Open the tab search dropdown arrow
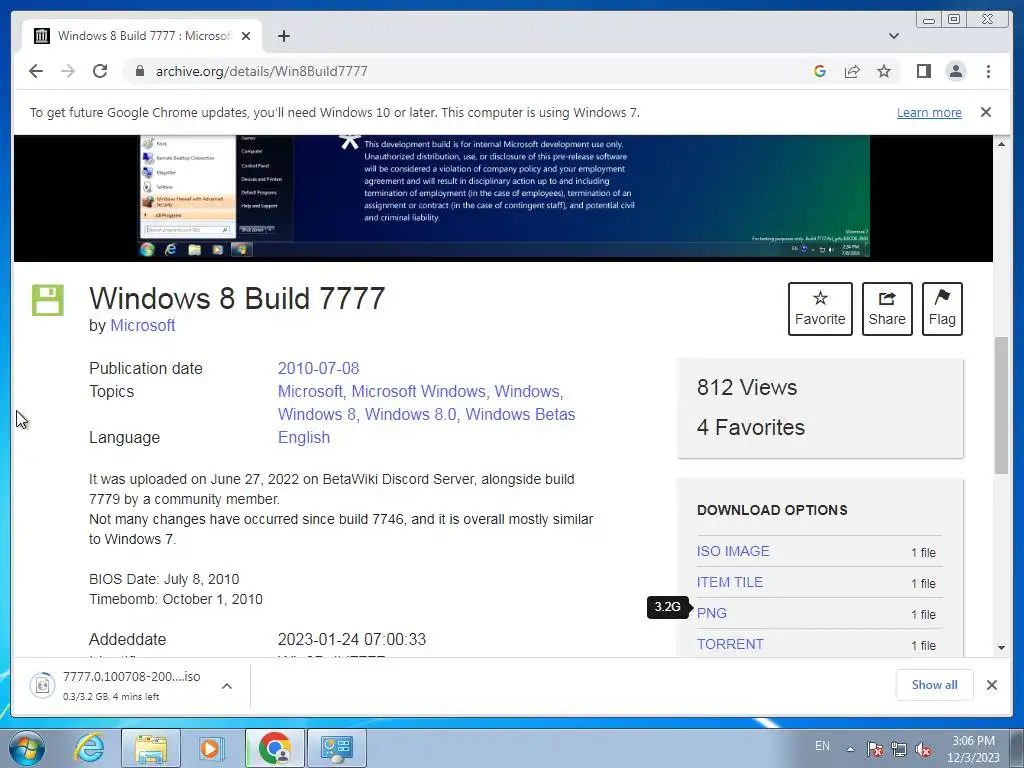 pos(893,36)
